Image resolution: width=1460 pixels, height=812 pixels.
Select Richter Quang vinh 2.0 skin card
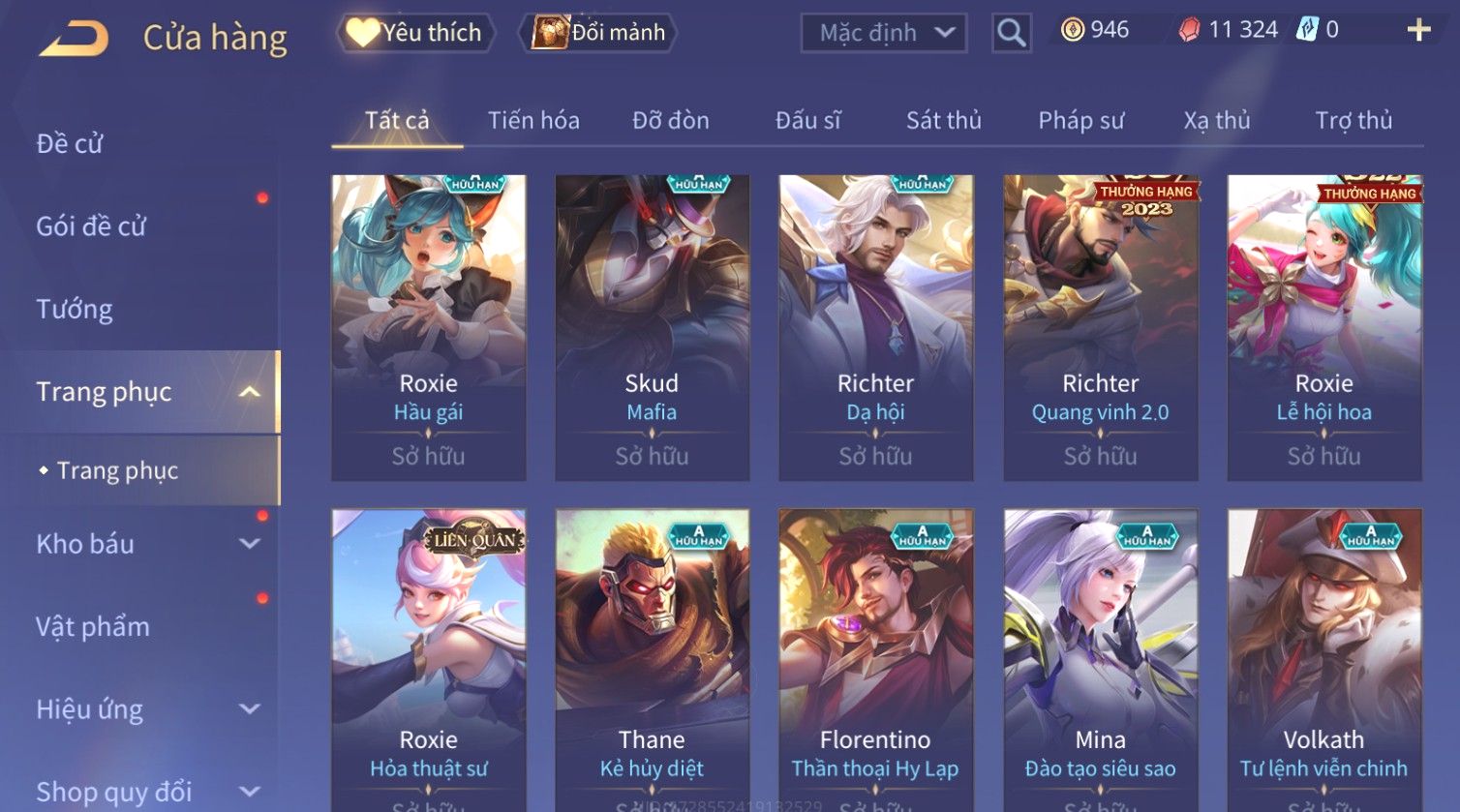tap(1101, 327)
